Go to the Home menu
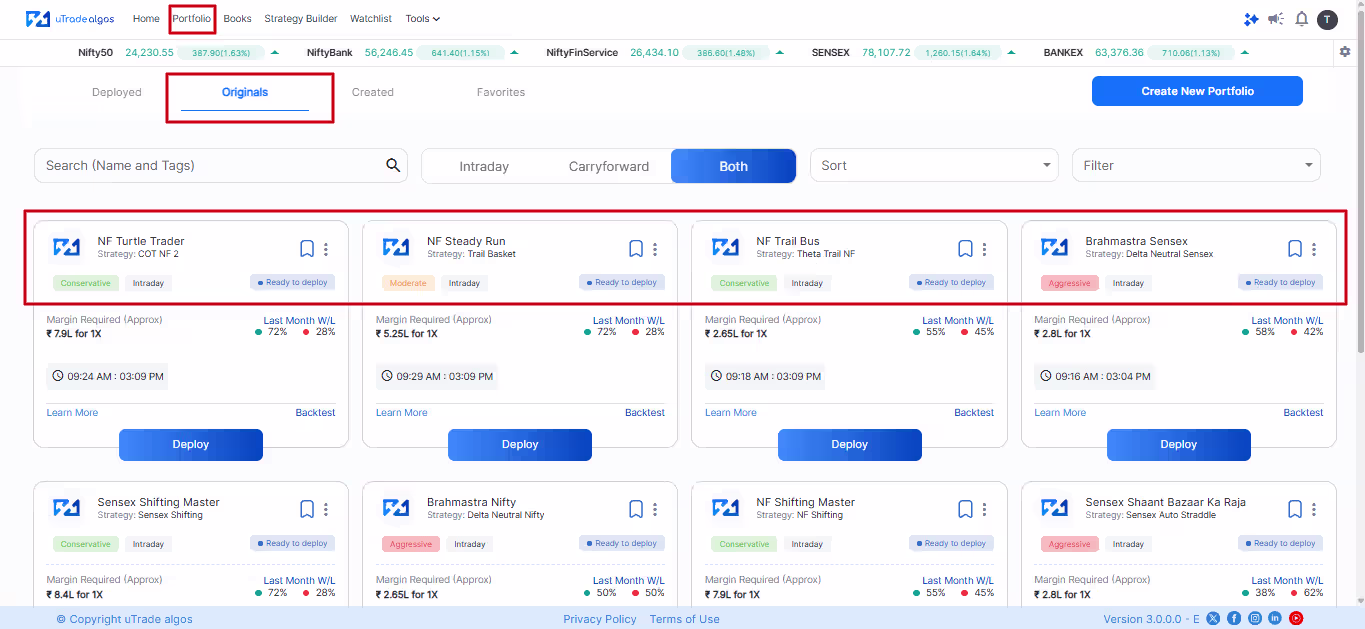Viewport: 1365px width, 629px height. point(146,19)
